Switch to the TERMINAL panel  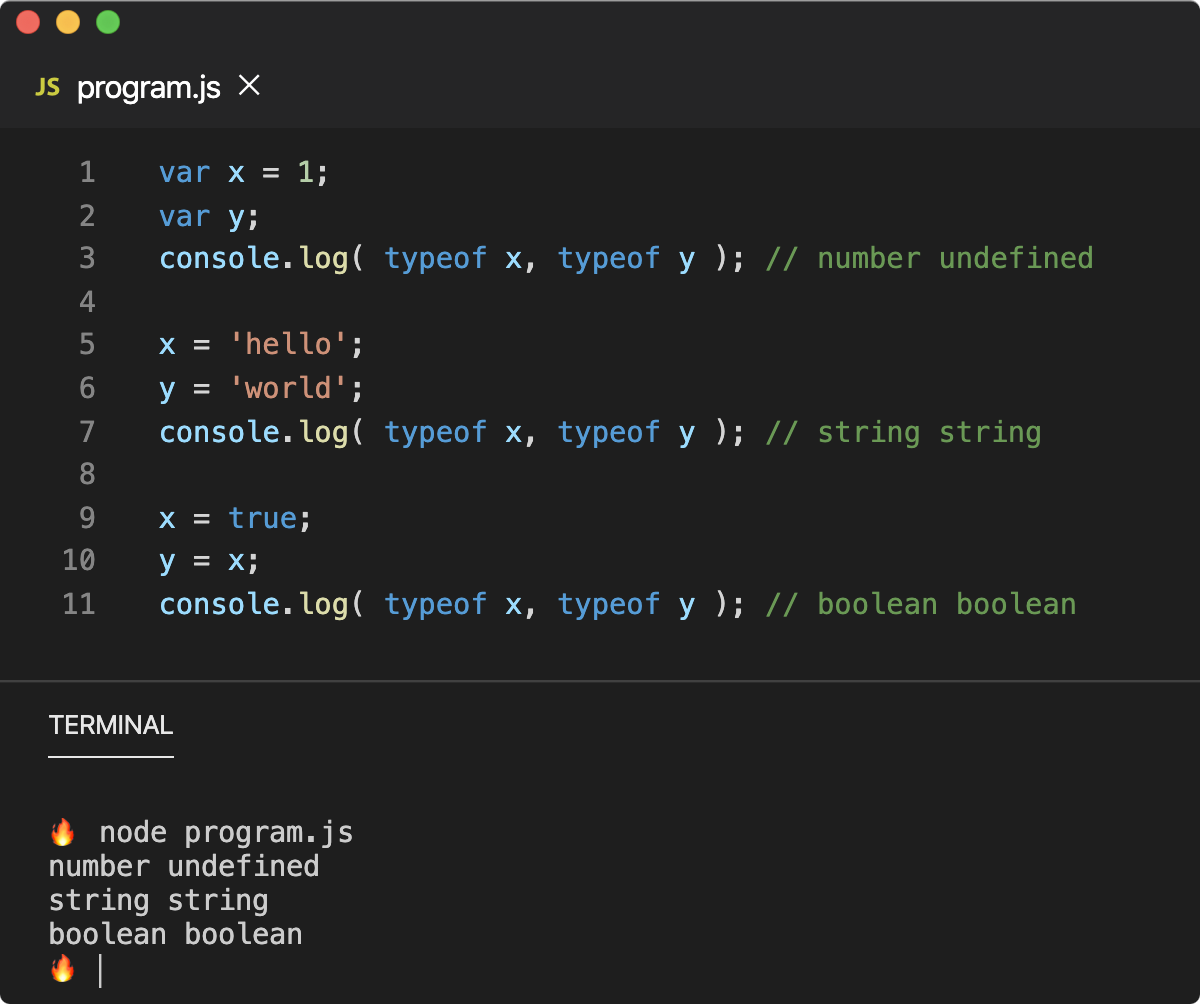(110, 726)
